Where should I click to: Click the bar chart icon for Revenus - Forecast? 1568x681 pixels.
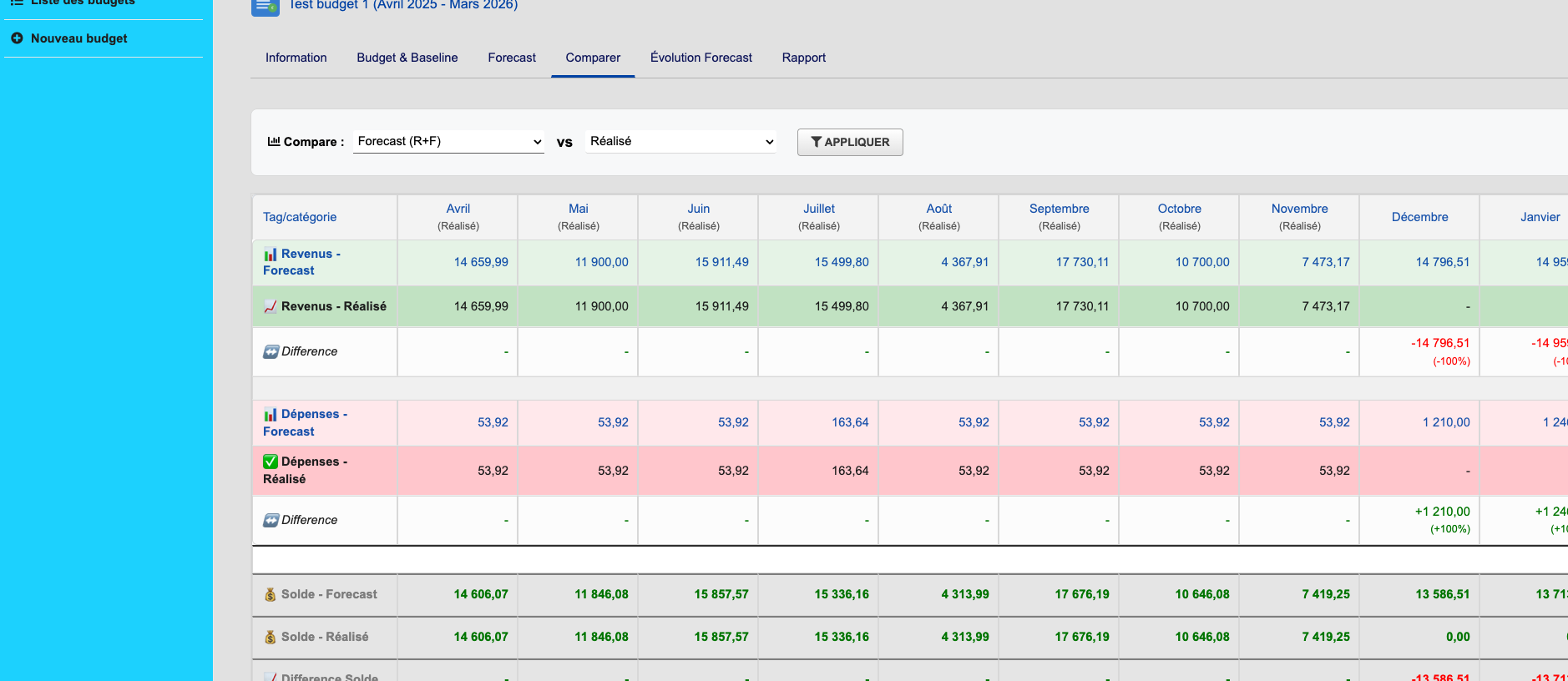click(x=271, y=255)
